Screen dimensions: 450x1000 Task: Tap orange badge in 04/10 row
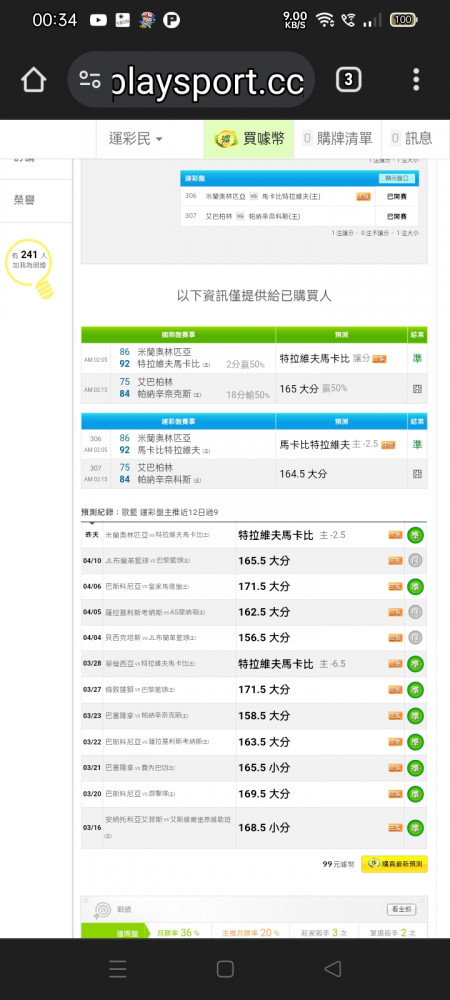click(395, 561)
